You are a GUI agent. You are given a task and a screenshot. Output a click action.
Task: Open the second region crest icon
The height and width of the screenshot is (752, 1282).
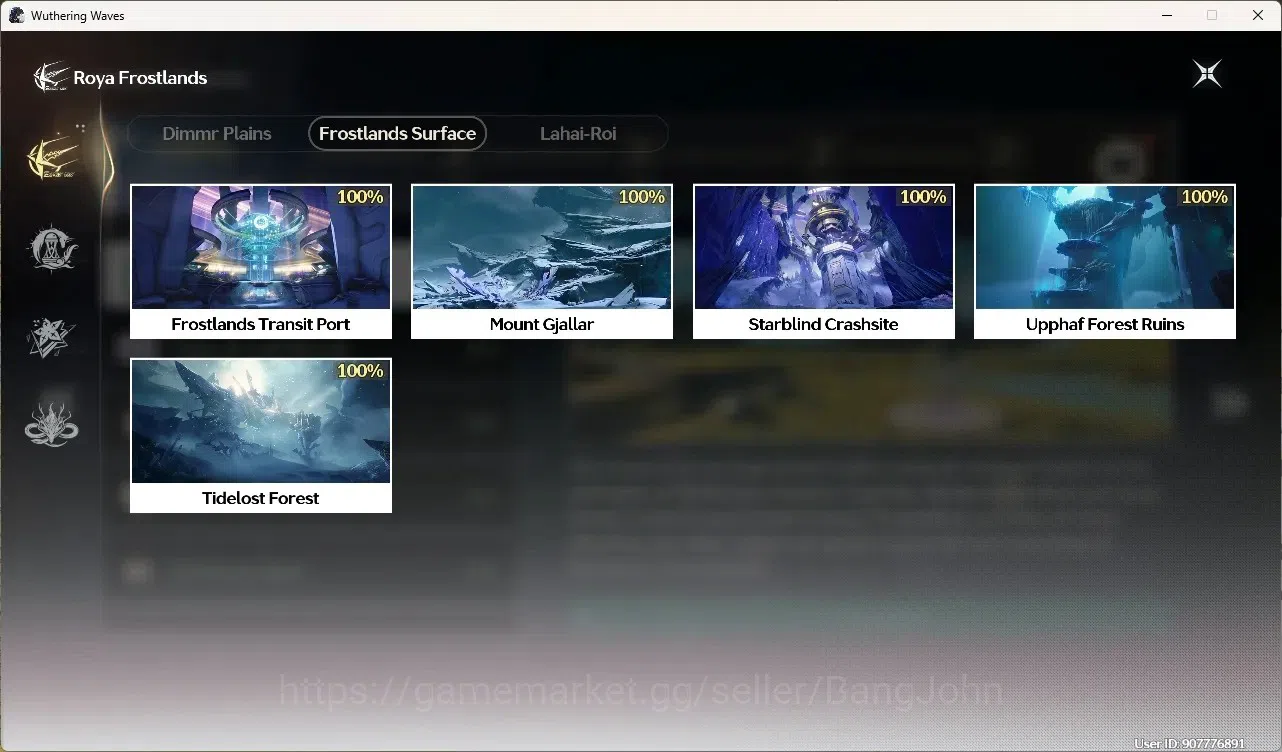point(51,248)
